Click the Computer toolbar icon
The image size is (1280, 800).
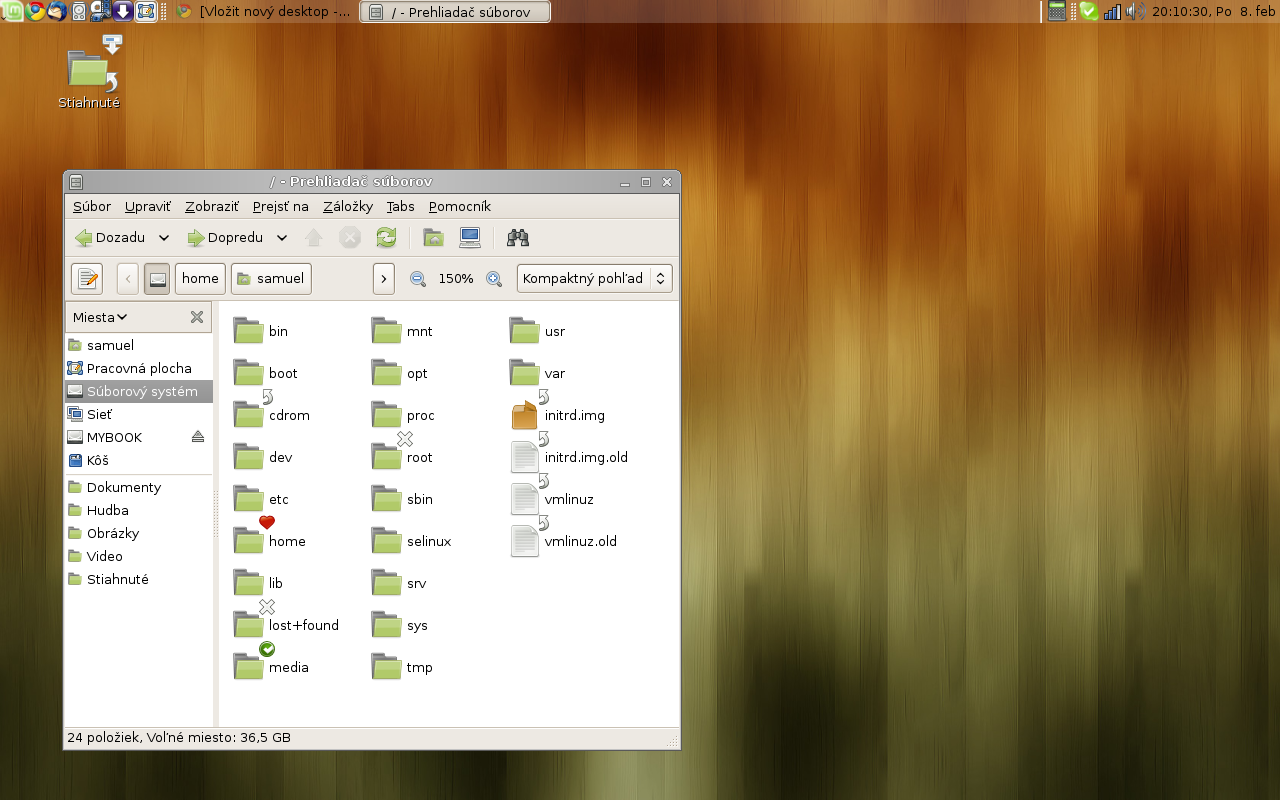[x=470, y=237]
